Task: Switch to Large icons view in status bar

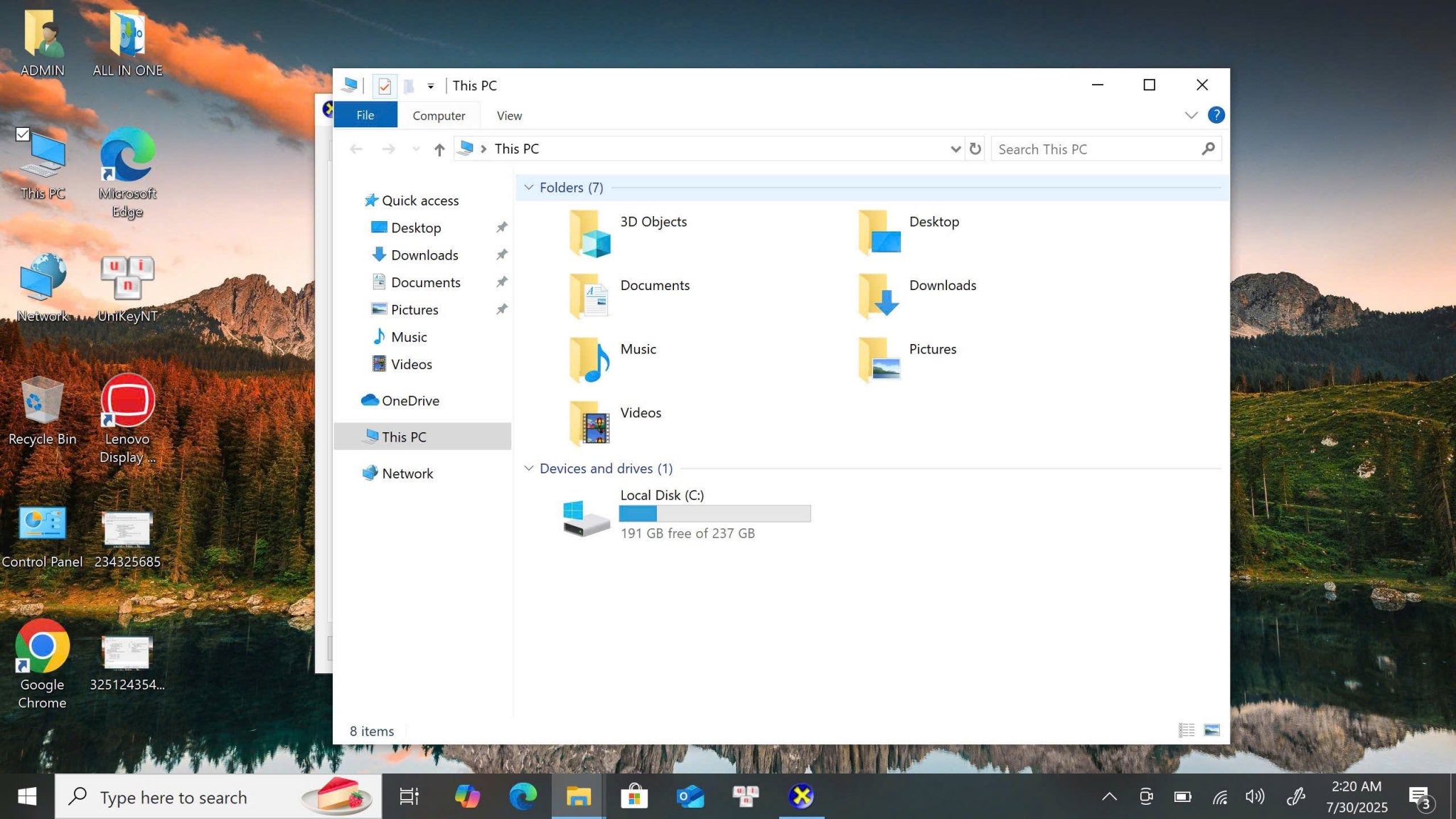Action: coord(1212,730)
